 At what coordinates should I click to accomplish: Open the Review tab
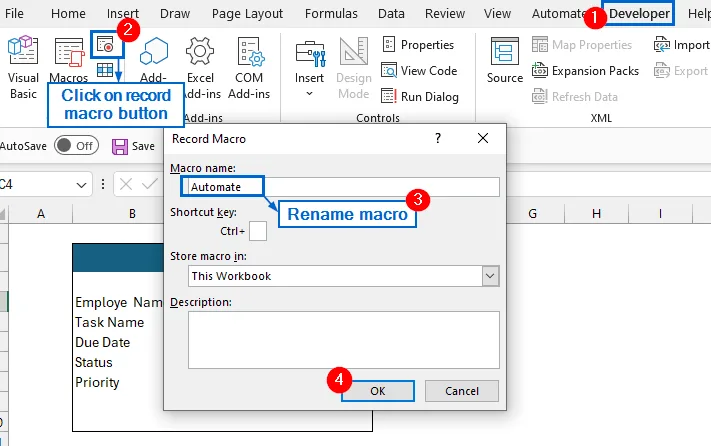pos(445,14)
